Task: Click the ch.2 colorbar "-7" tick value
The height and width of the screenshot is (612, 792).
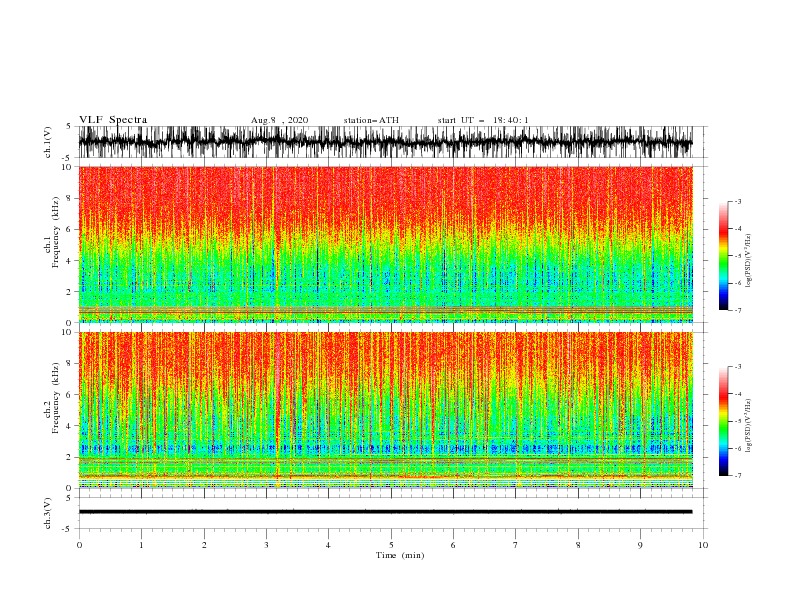Action: (x=738, y=476)
